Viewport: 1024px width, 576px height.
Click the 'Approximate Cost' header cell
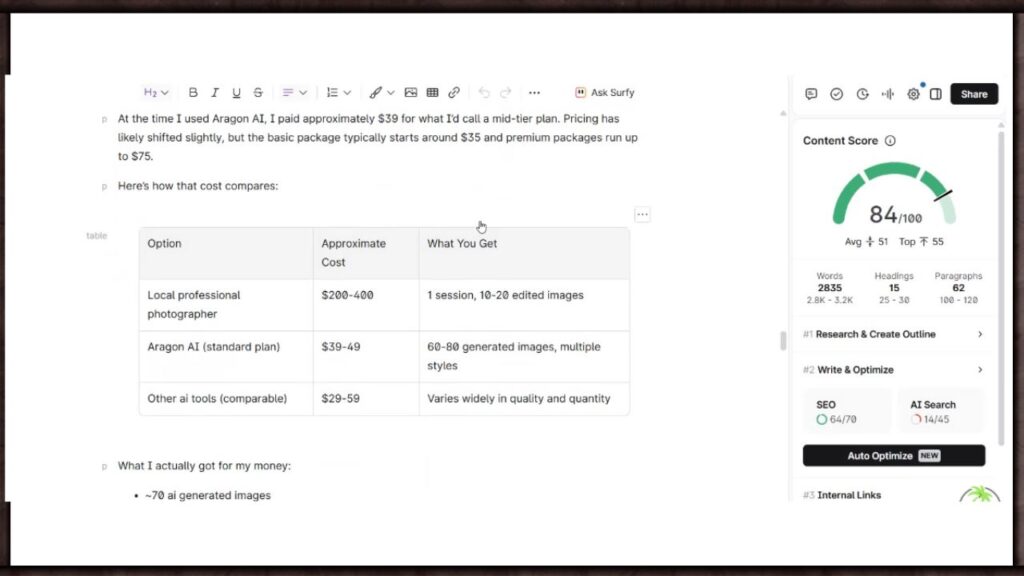[366, 253]
